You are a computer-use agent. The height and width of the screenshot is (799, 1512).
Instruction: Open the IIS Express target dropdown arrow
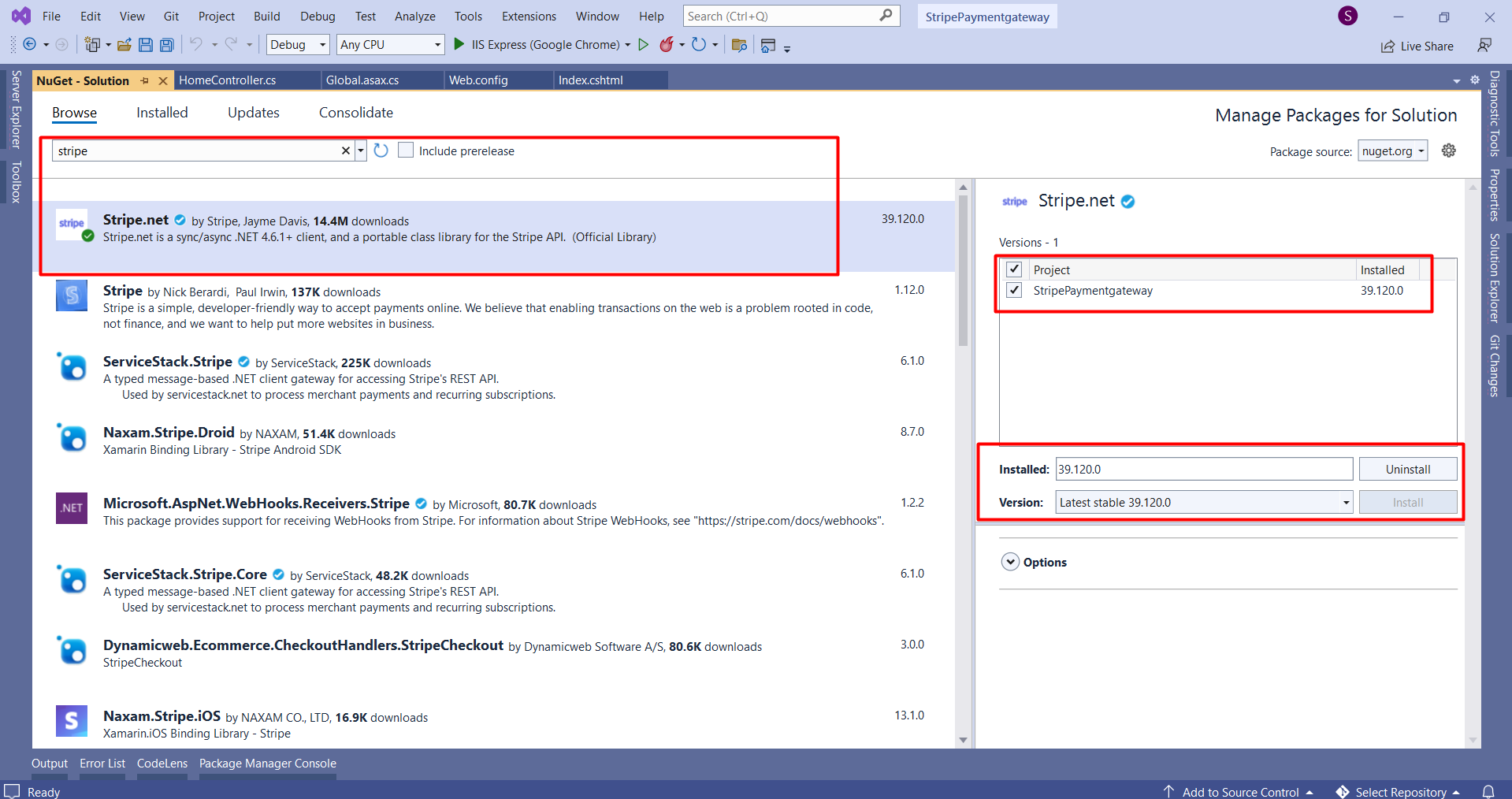tap(627, 45)
